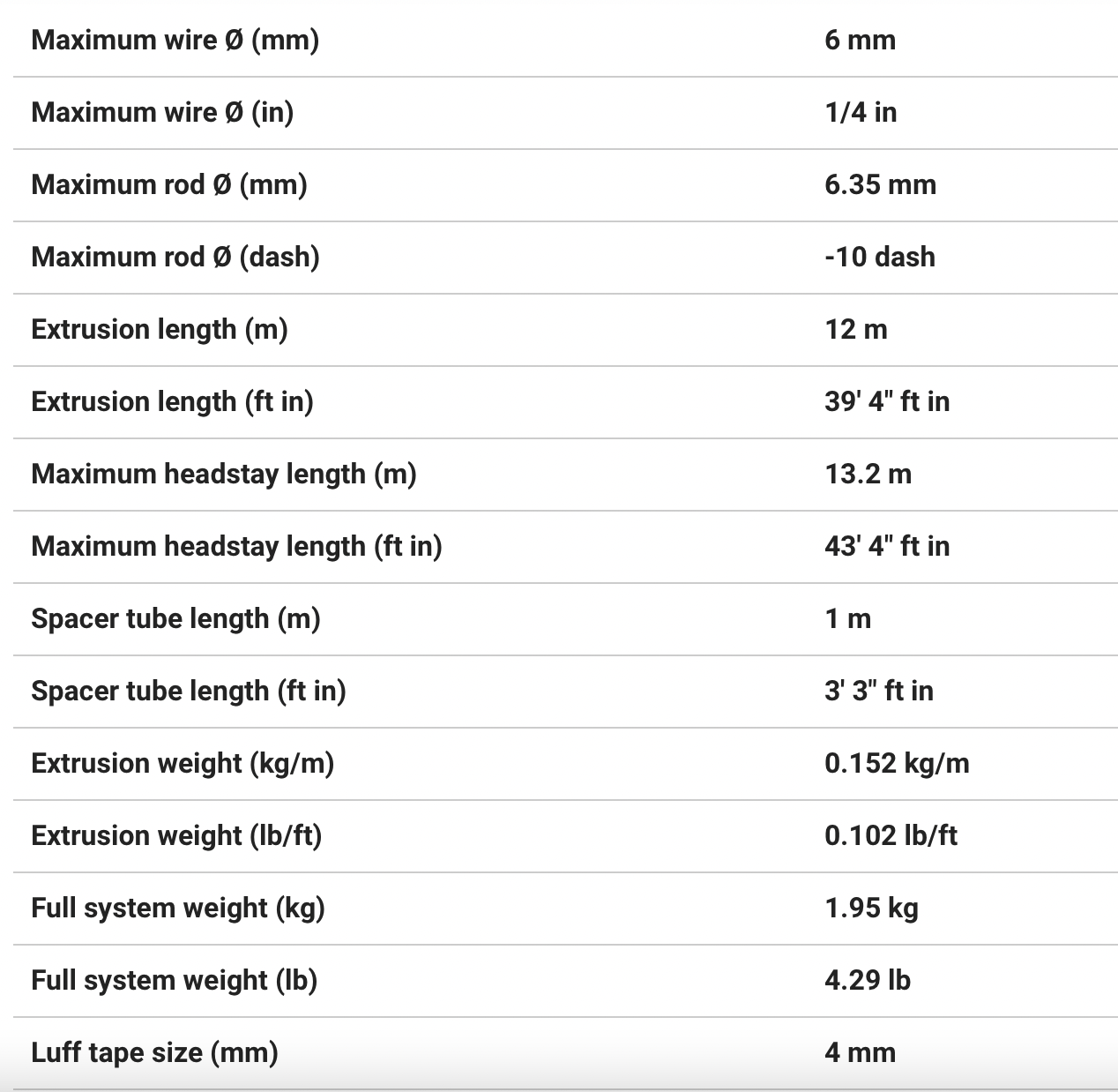Click the "4.29 lb" weight value
This screenshot has width=1118, height=1092.
868,981
